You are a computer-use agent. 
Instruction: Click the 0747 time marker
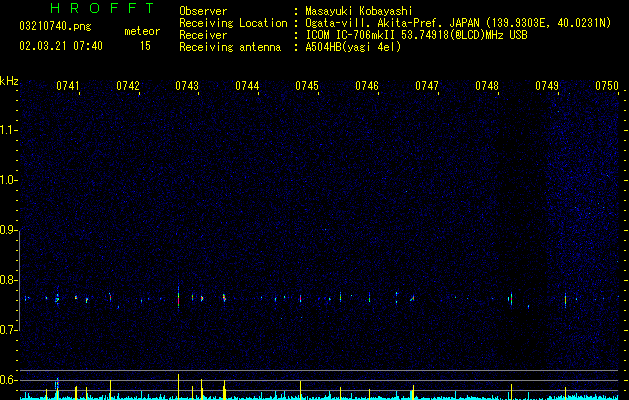[427, 86]
